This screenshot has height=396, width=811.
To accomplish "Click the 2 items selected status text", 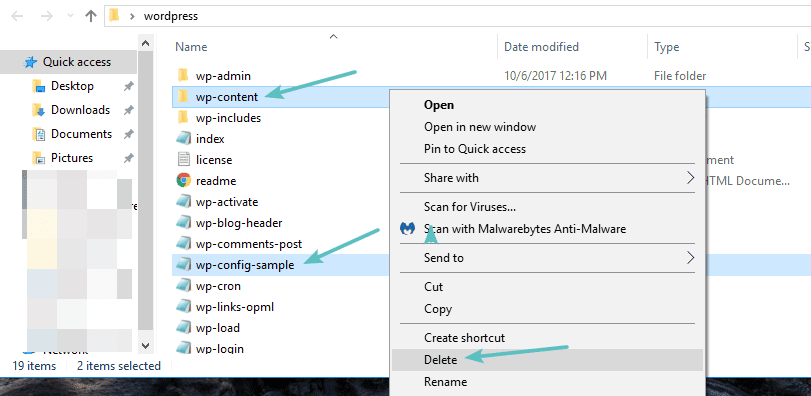I will click(x=119, y=366).
